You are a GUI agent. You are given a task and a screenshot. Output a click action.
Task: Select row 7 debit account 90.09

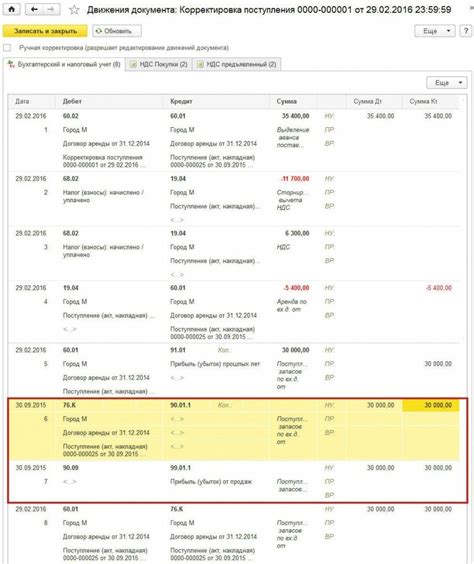70,468
